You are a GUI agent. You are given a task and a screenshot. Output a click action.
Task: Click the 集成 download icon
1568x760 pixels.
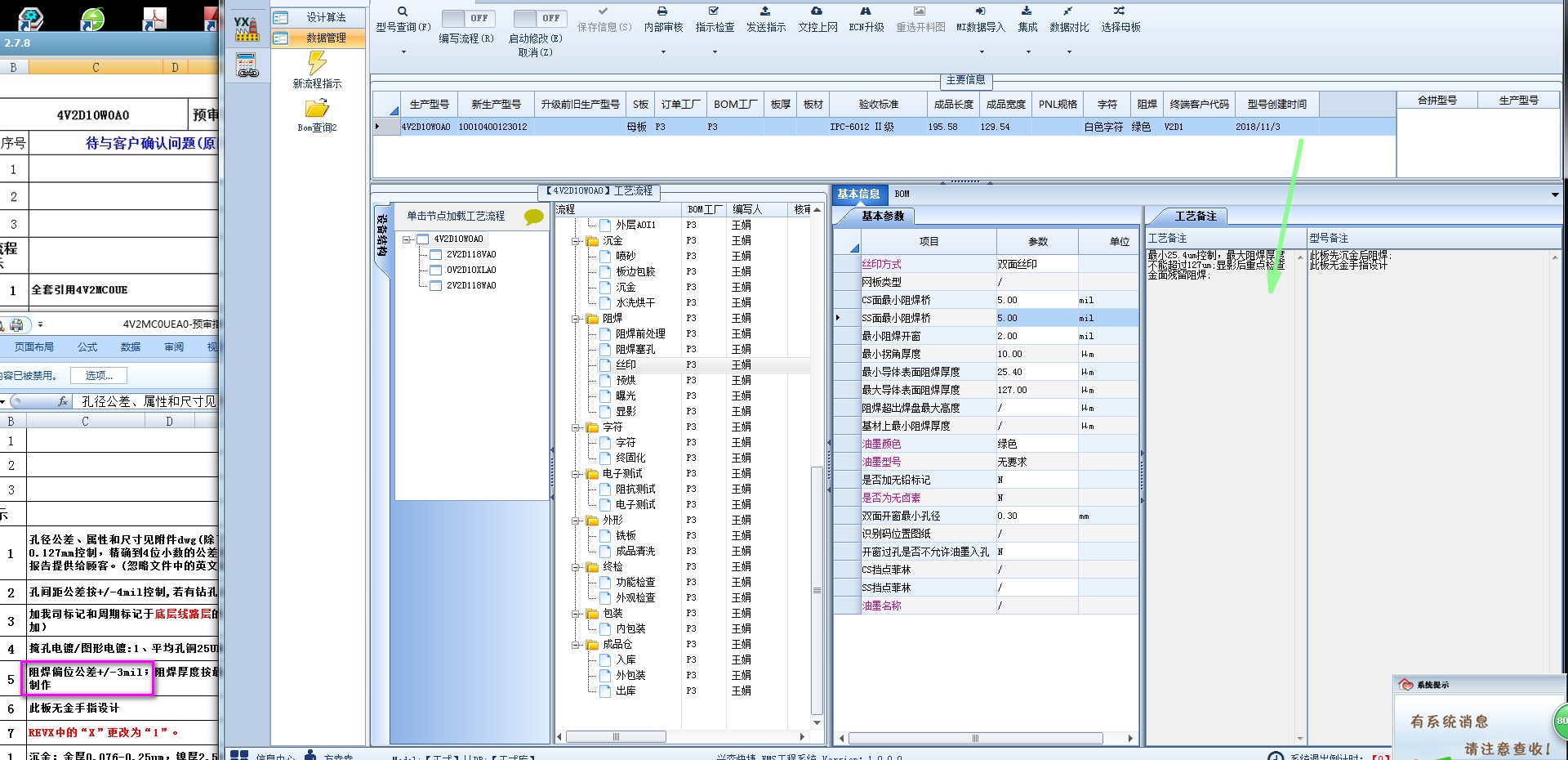[x=1027, y=11]
